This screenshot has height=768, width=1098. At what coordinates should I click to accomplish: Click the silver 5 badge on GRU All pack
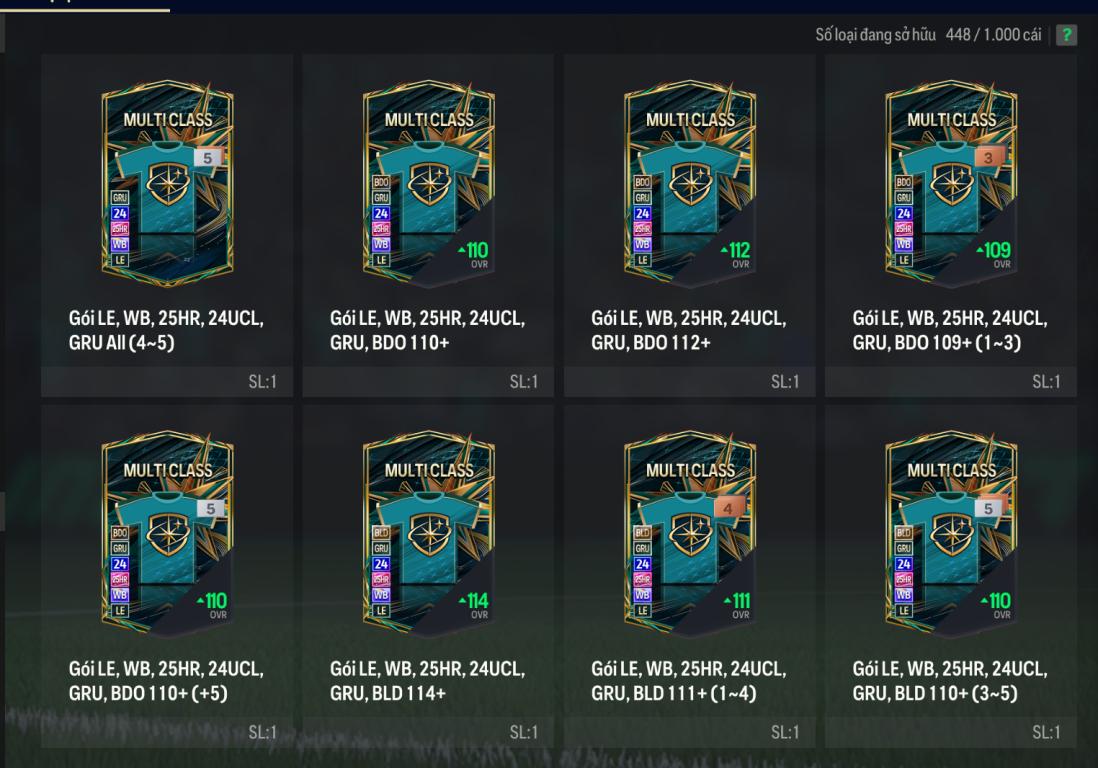pyautogui.click(x=207, y=158)
